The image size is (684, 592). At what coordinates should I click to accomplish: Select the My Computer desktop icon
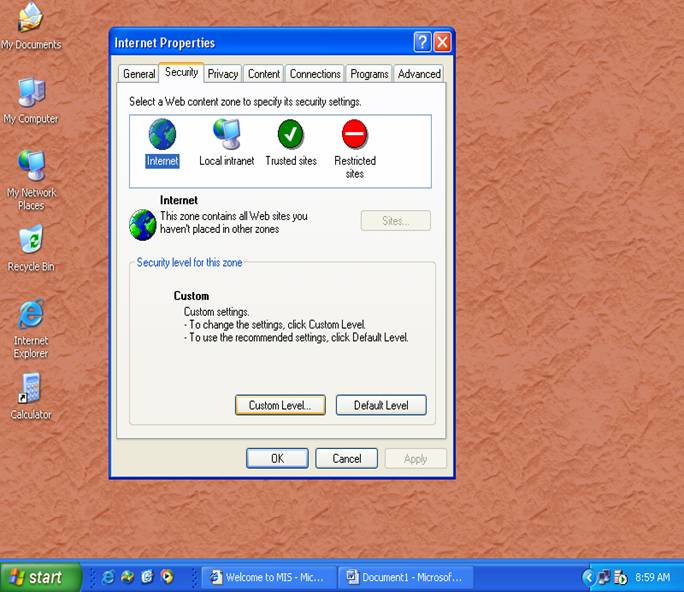(31, 93)
